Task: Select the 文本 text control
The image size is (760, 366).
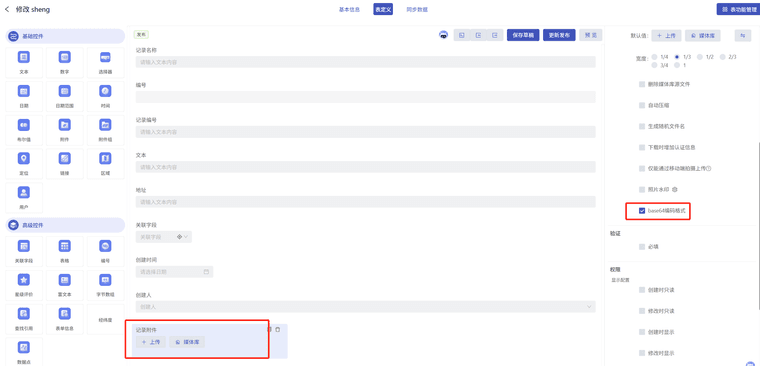Action: coord(24,63)
